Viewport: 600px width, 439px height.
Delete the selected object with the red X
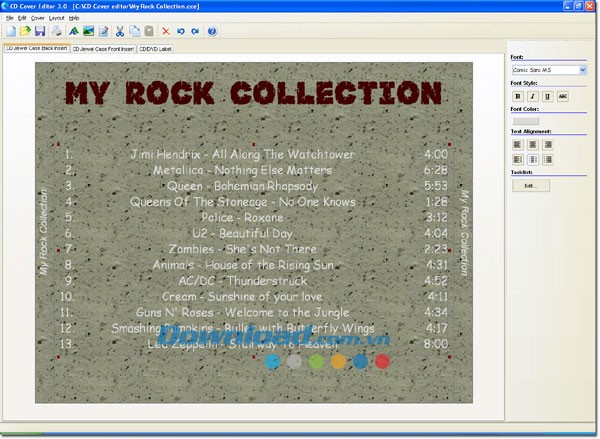pos(166,31)
